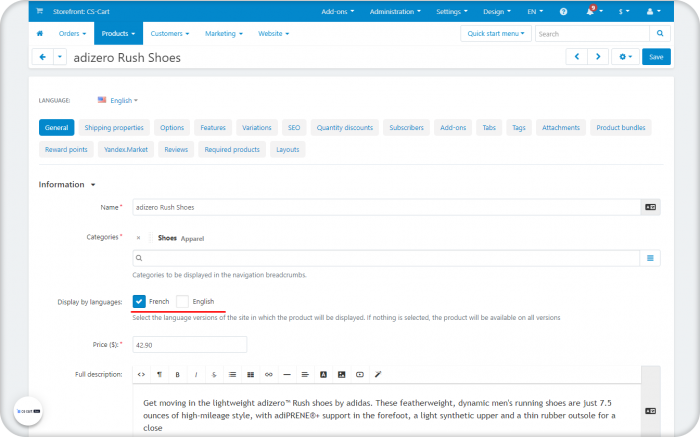Open the Products menu
The image size is (700, 437).
coord(118,33)
